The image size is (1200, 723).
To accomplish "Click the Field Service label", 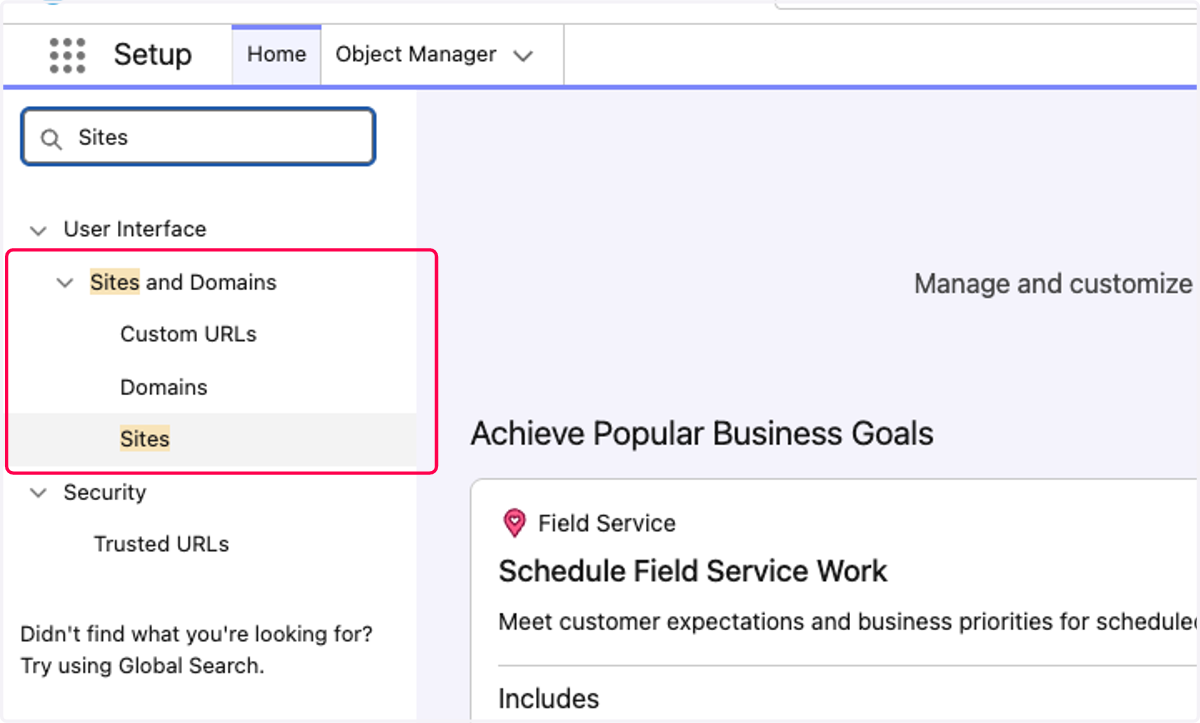I will [607, 523].
